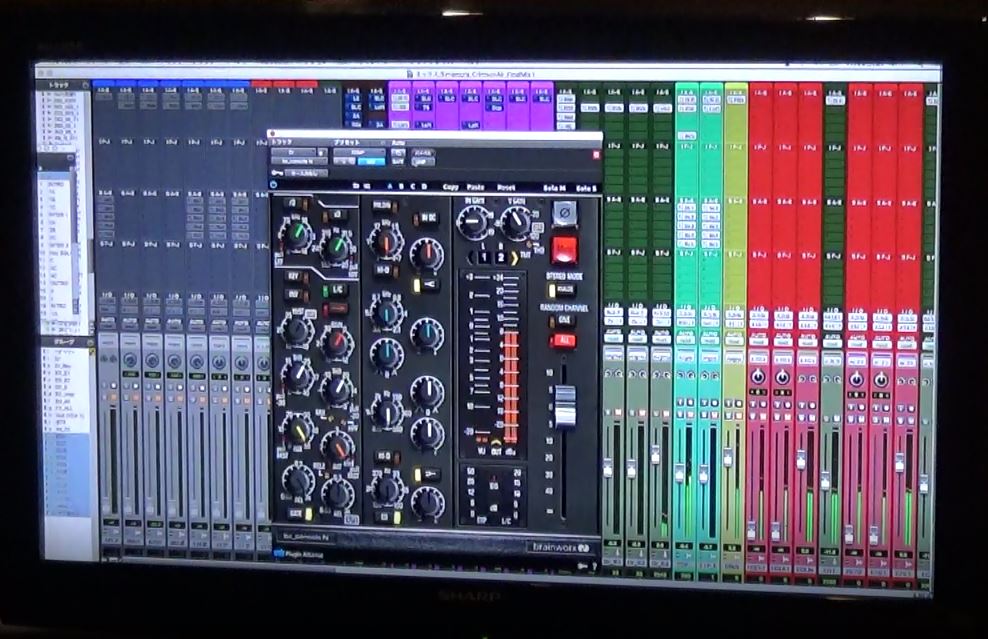Click the dynamics meter display panel

click(493, 497)
